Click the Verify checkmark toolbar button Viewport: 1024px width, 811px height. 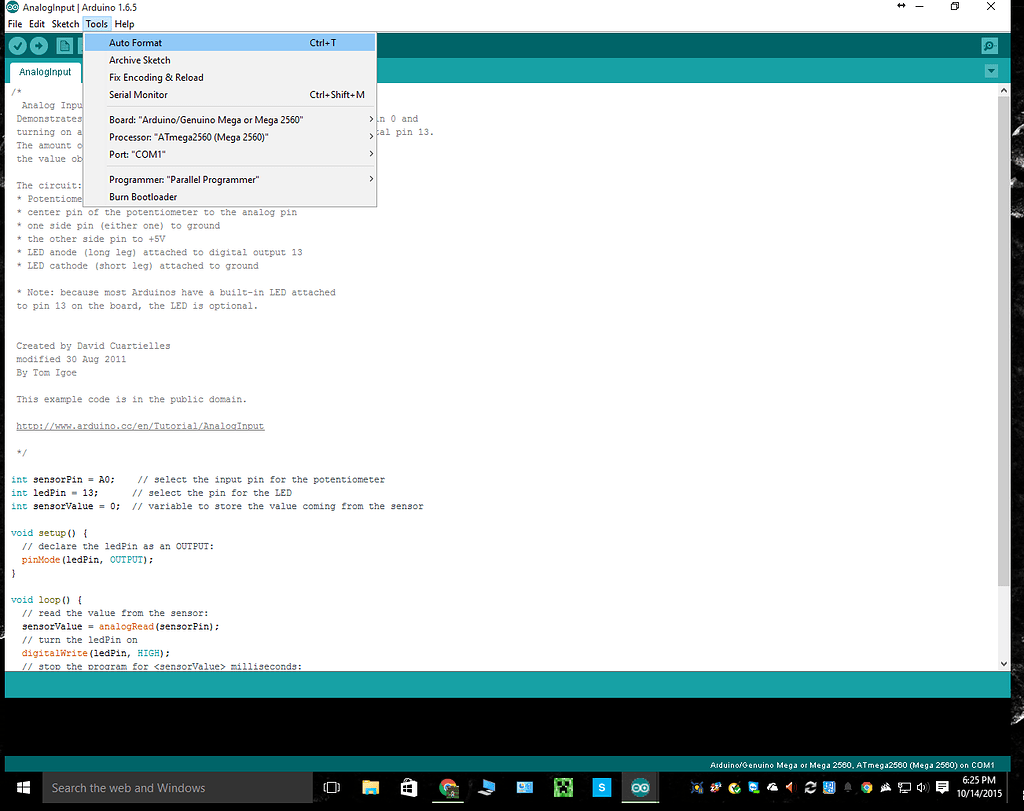18,46
